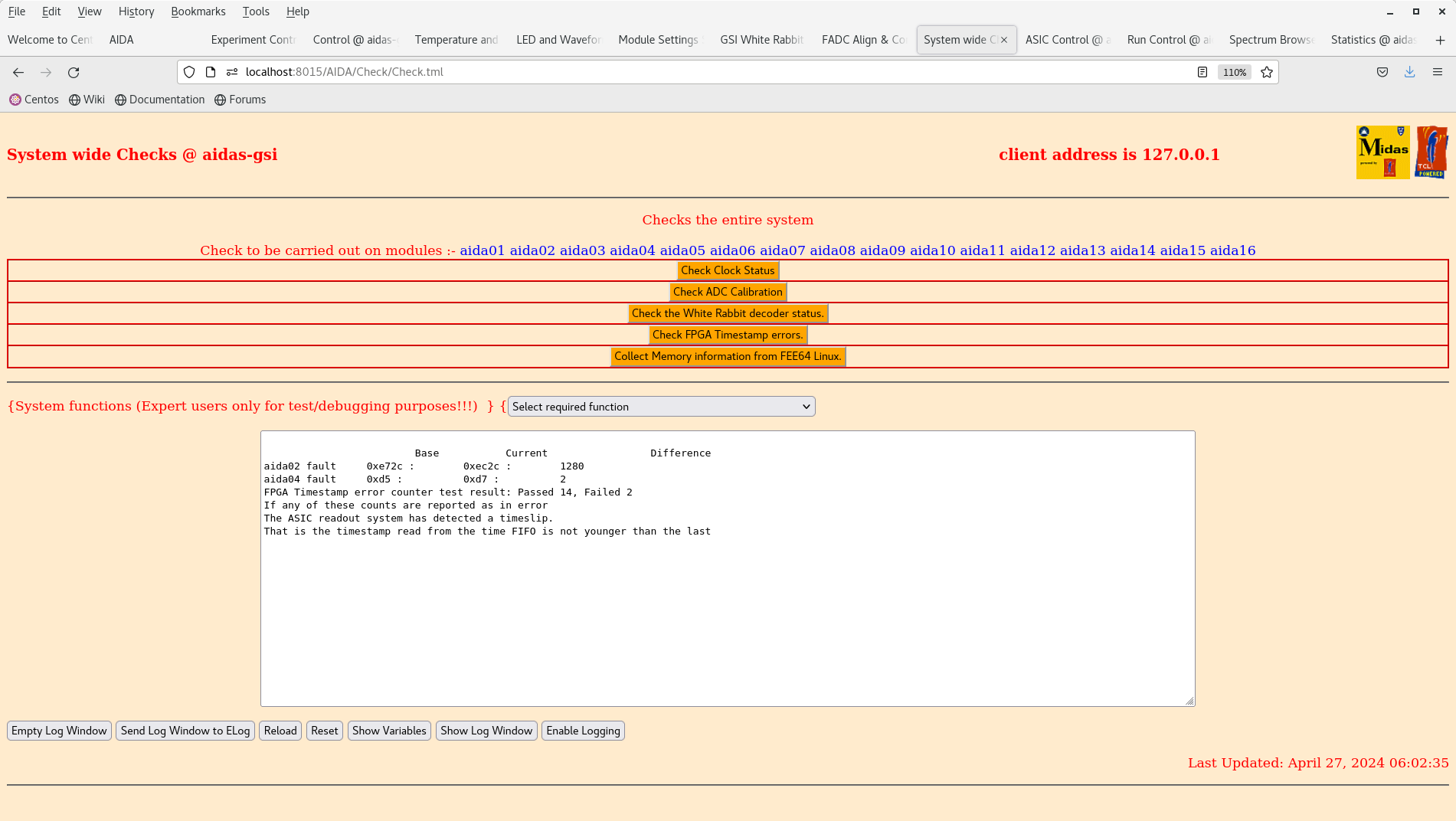This screenshot has height=821, width=1456.
Task: Save to Pocket
Action: (1382, 72)
